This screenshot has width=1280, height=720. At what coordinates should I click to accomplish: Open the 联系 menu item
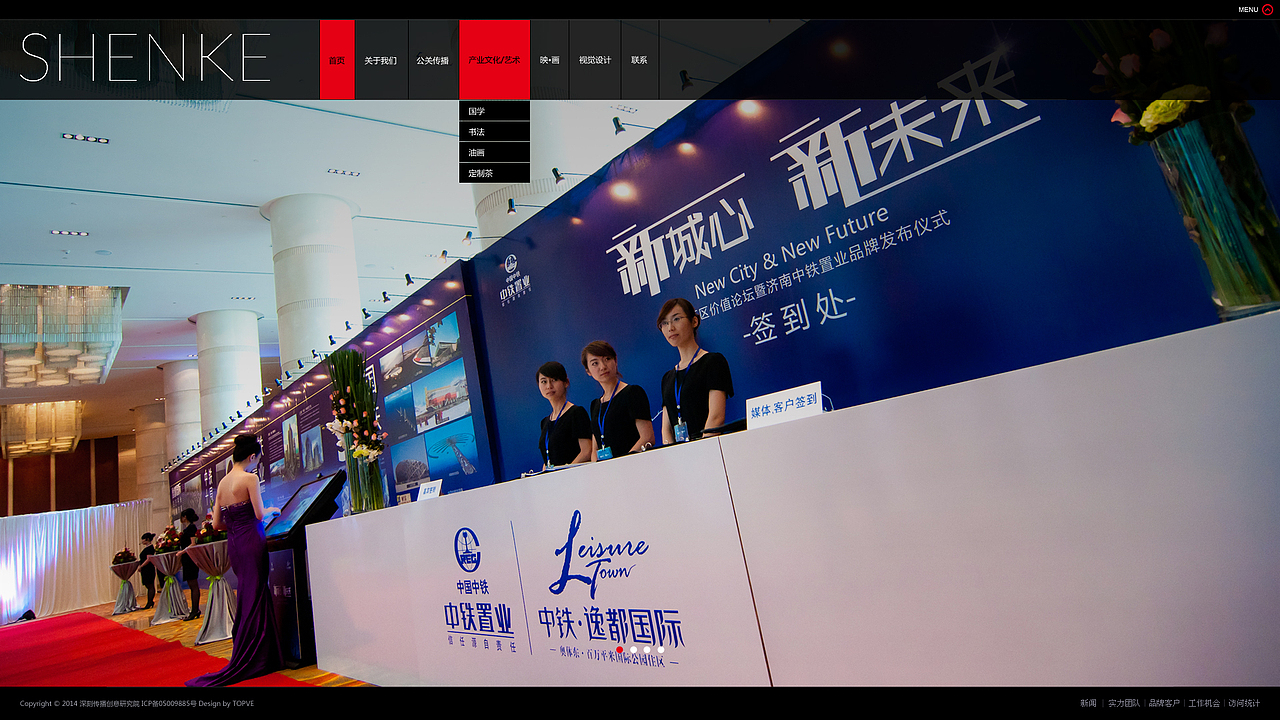click(640, 60)
